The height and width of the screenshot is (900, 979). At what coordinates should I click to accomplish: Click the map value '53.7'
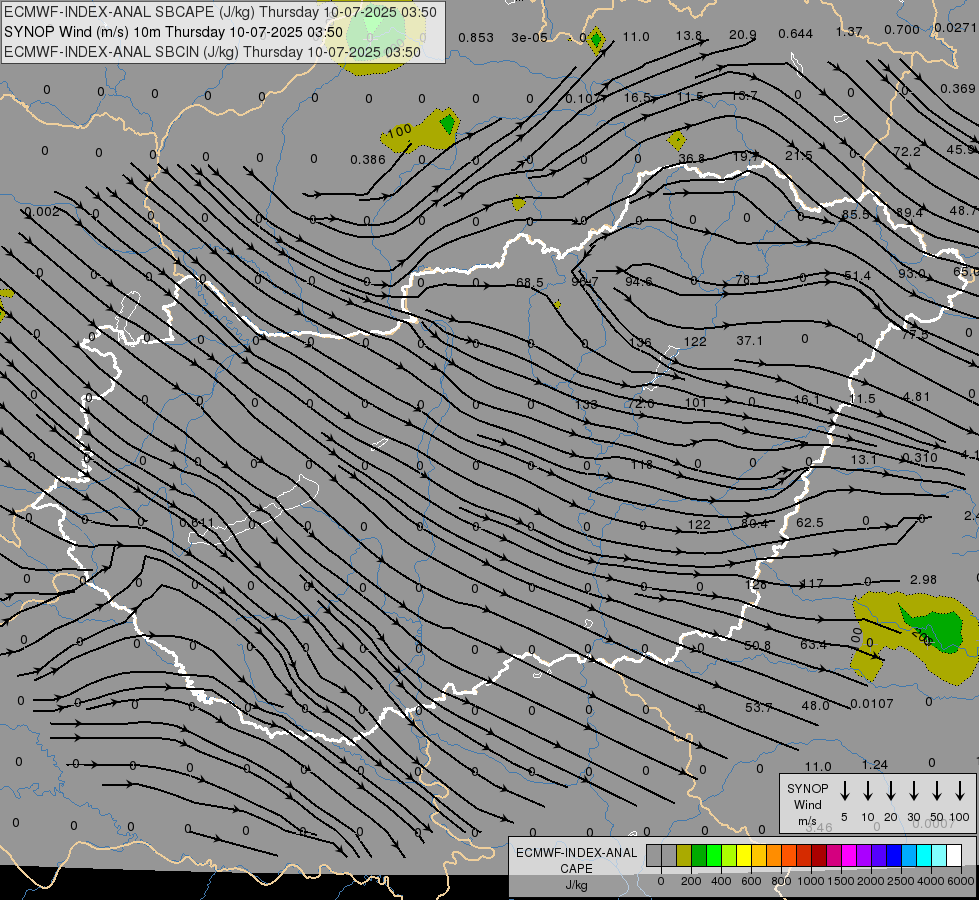(759, 707)
